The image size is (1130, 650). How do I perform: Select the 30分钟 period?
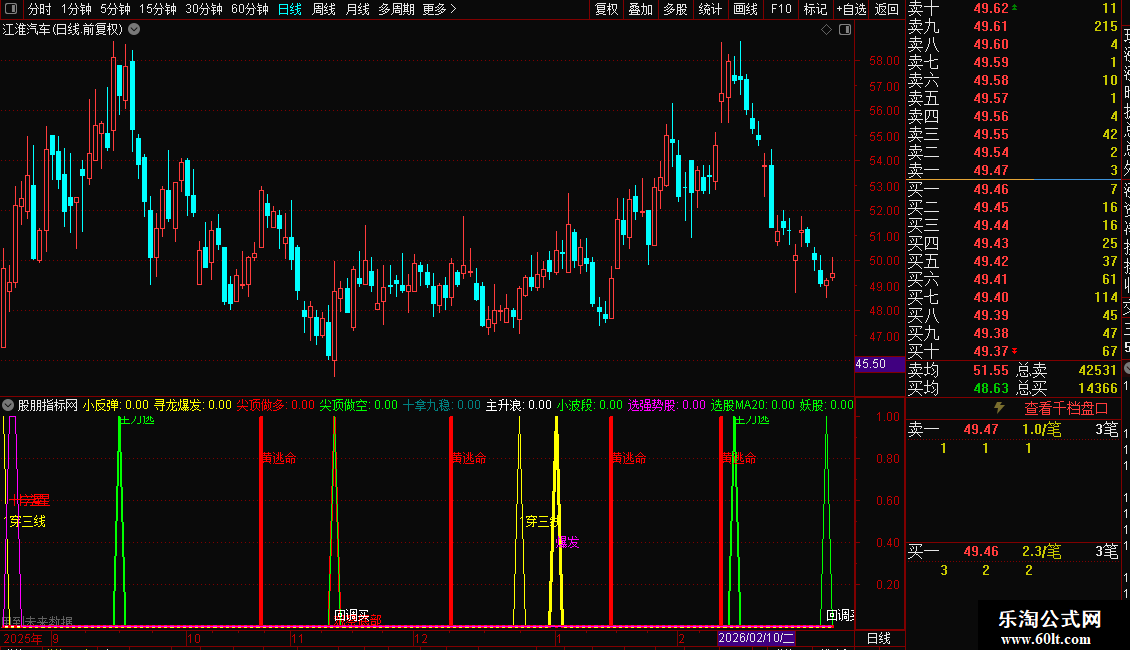click(203, 9)
